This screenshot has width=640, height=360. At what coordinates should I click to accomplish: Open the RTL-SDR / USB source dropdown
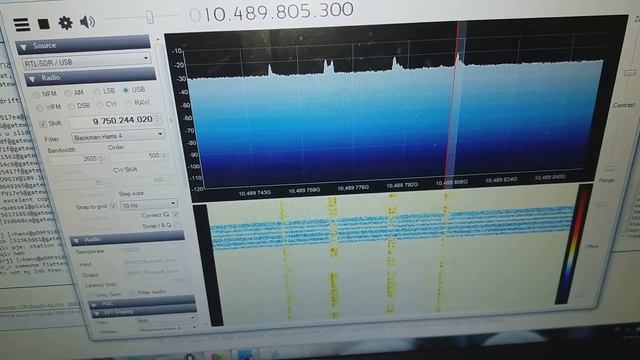tap(86, 62)
